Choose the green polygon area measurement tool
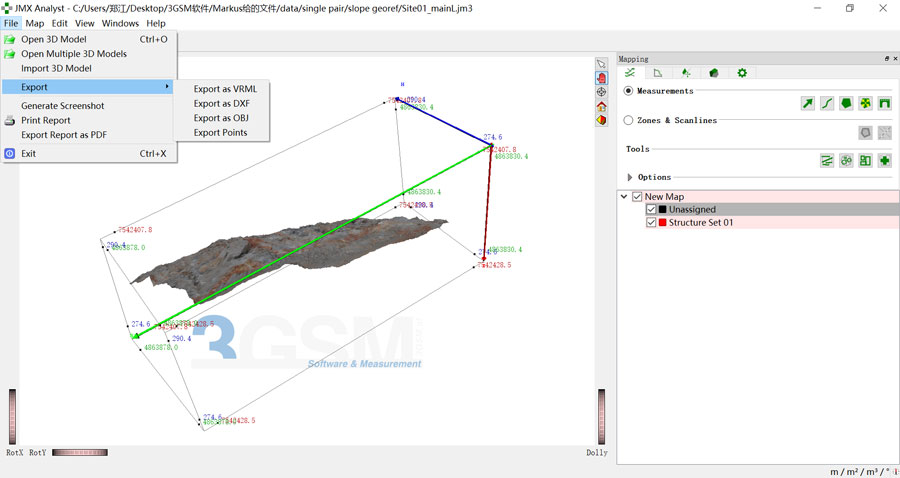900x478 pixels. [846, 103]
